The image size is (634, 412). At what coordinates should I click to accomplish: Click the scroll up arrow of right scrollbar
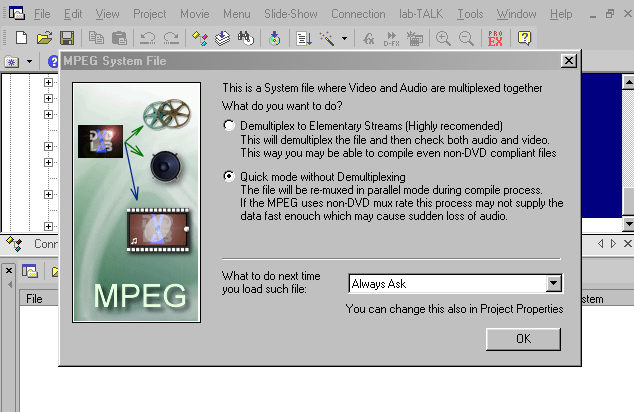[x=628, y=82]
